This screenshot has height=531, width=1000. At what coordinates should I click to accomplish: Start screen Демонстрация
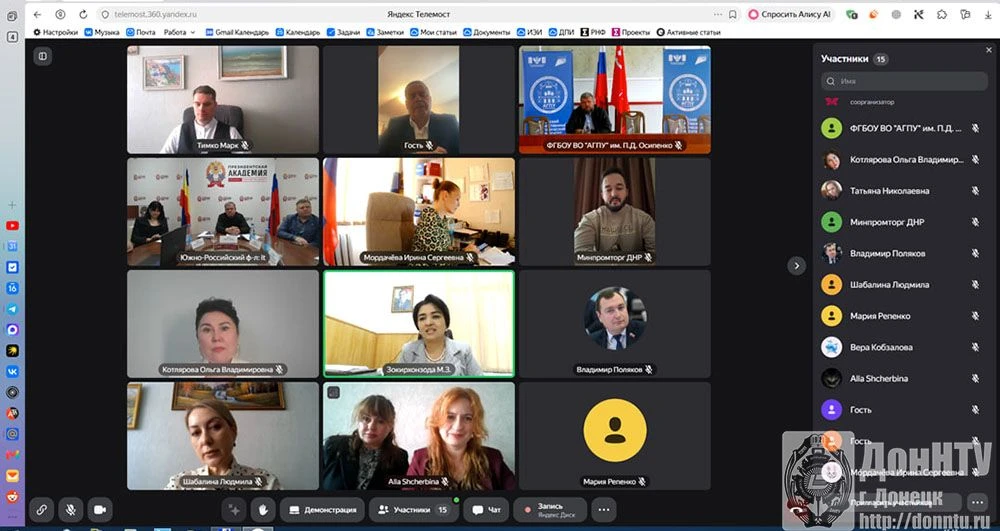pyautogui.click(x=322, y=510)
